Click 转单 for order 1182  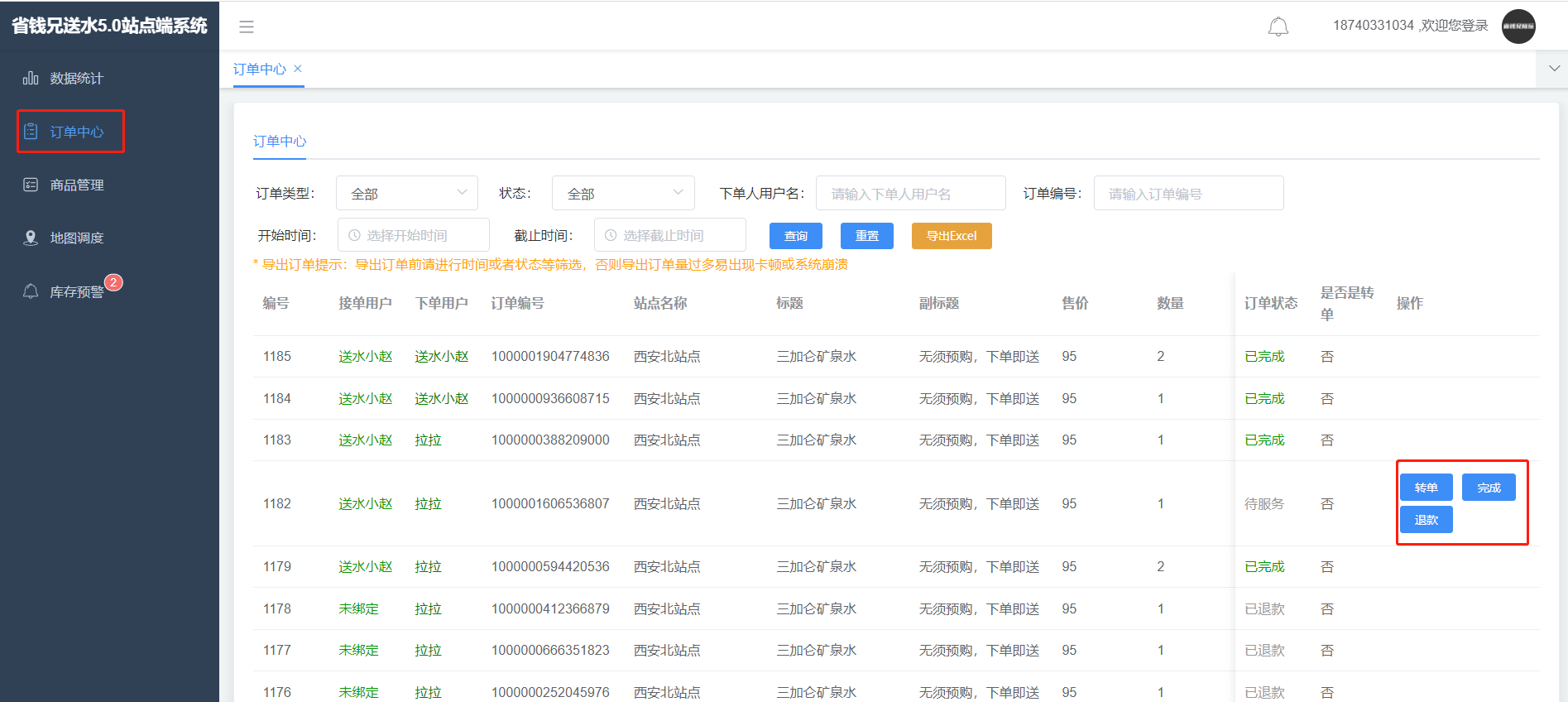[1426, 488]
